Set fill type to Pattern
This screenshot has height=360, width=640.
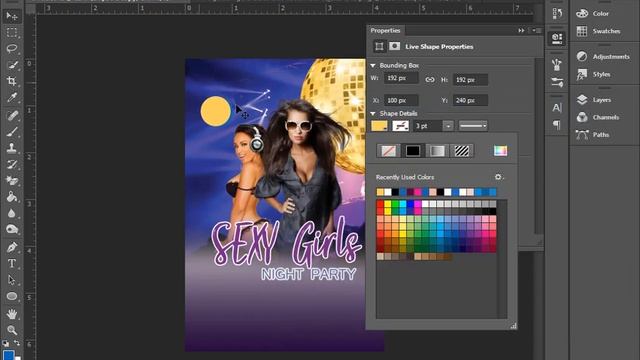point(462,151)
